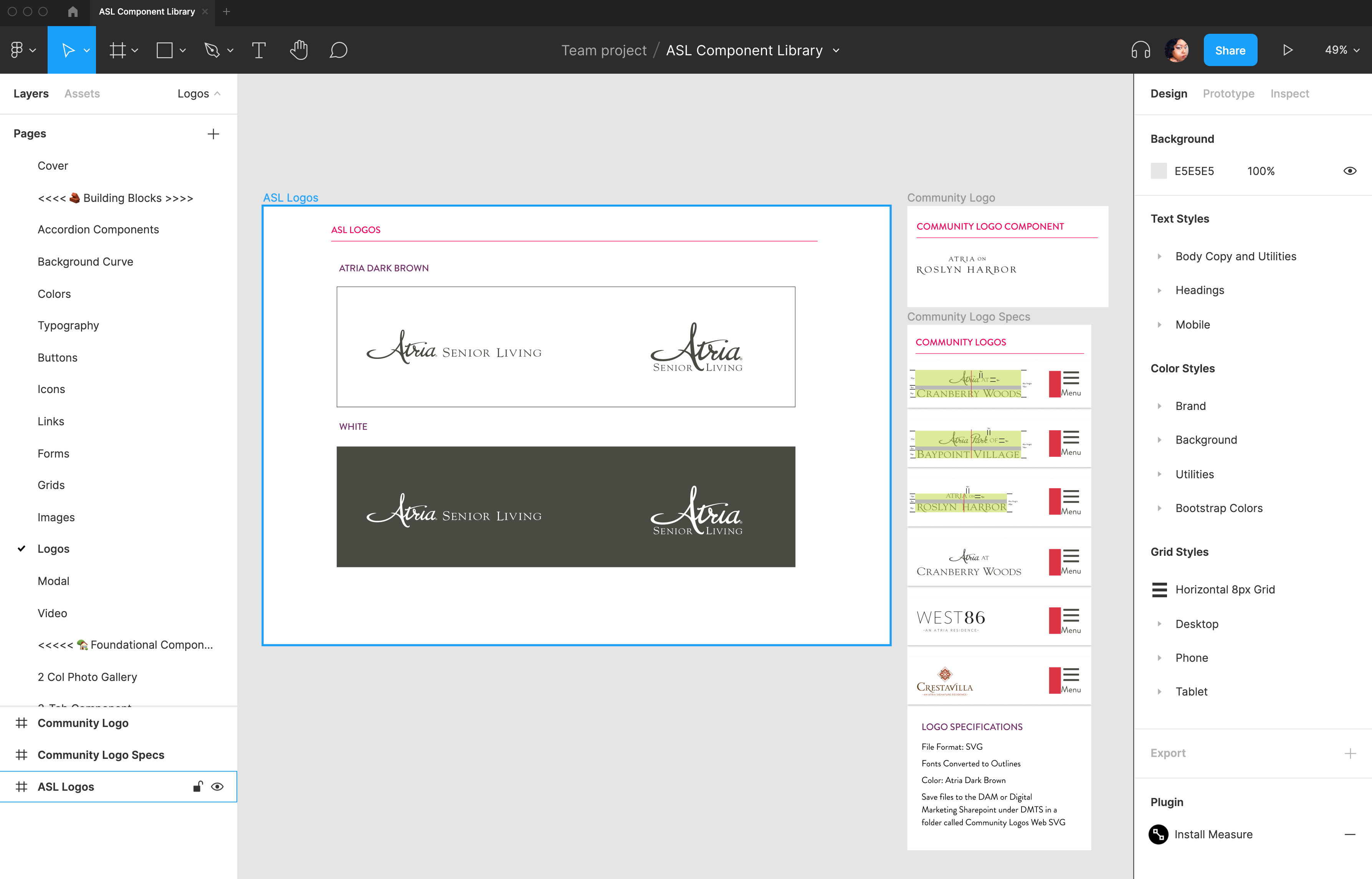
Task: Open Team project breadcrumb
Action: pos(604,50)
